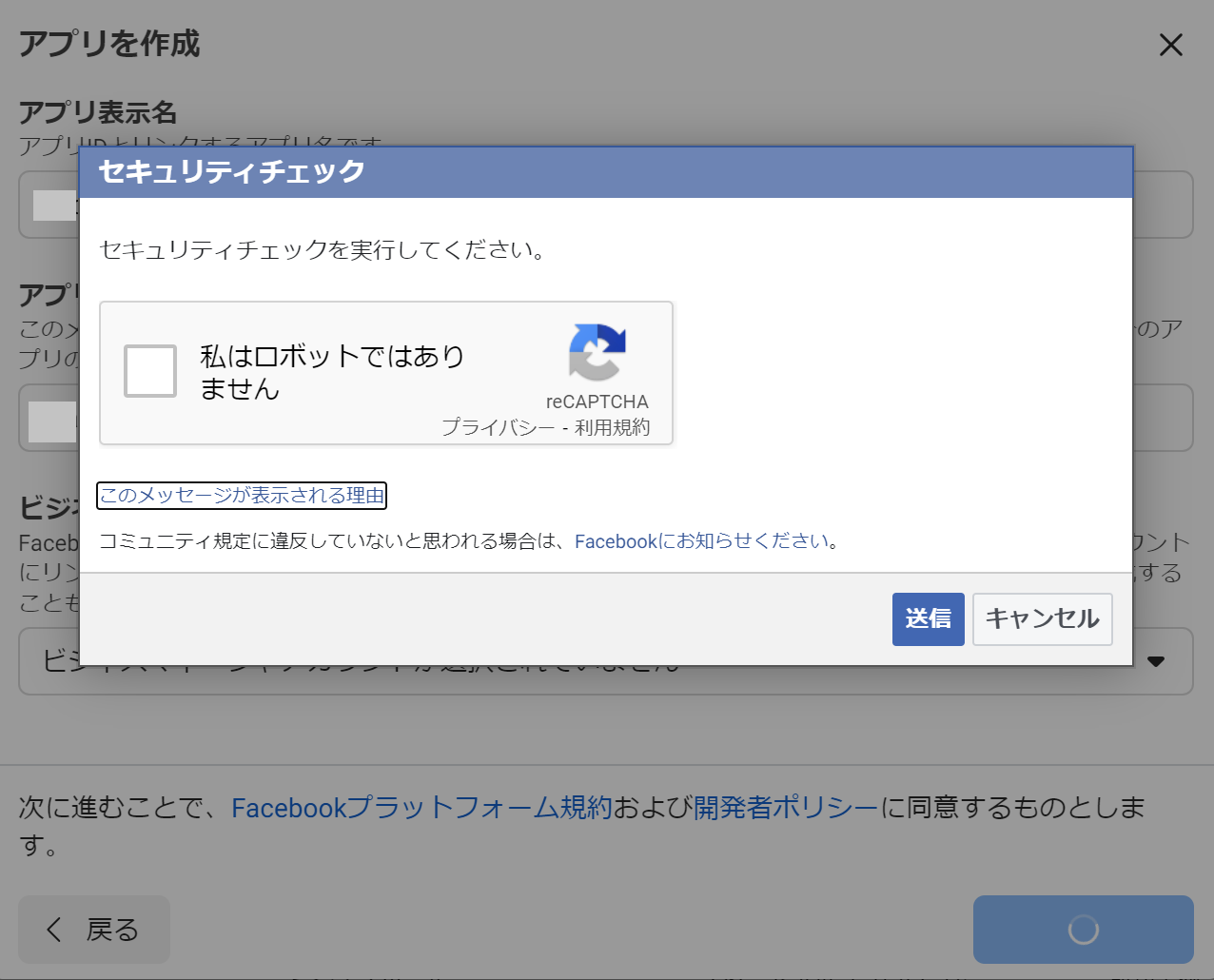1214x980 pixels.
Task: Click the reCAPTCHA arrows logo
Action: point(597,352)
